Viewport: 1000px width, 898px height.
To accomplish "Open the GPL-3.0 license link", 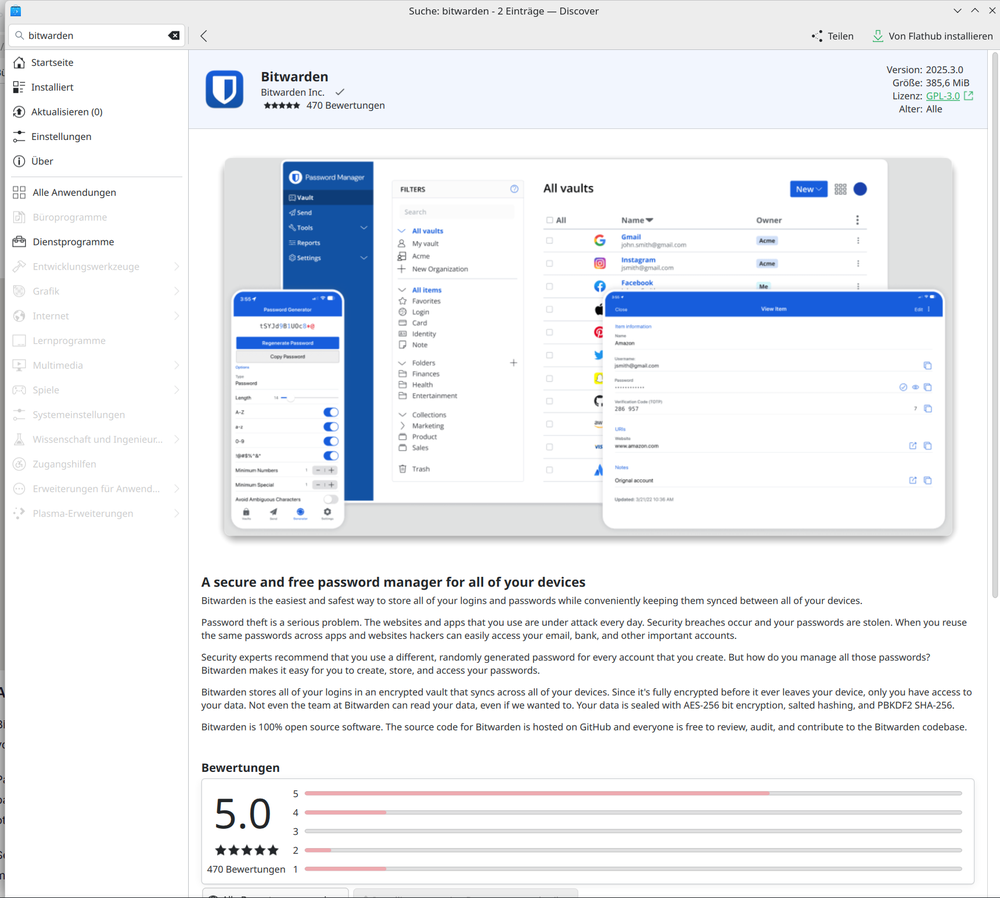I will pos(943,96).
